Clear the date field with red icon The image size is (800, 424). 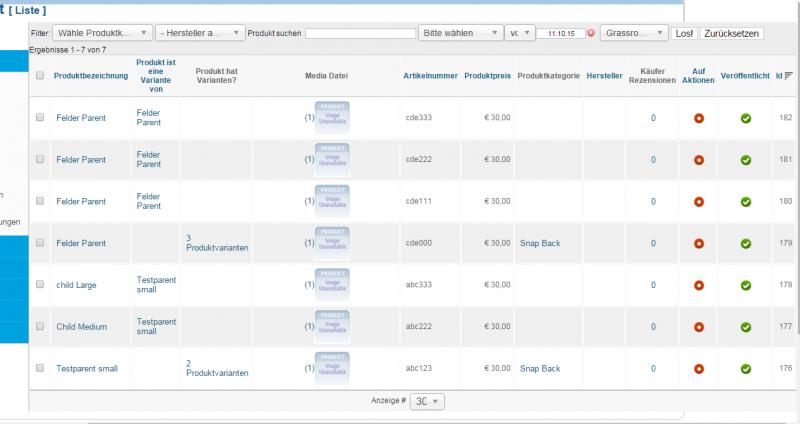pyautogui.click(x=591, y=33)
